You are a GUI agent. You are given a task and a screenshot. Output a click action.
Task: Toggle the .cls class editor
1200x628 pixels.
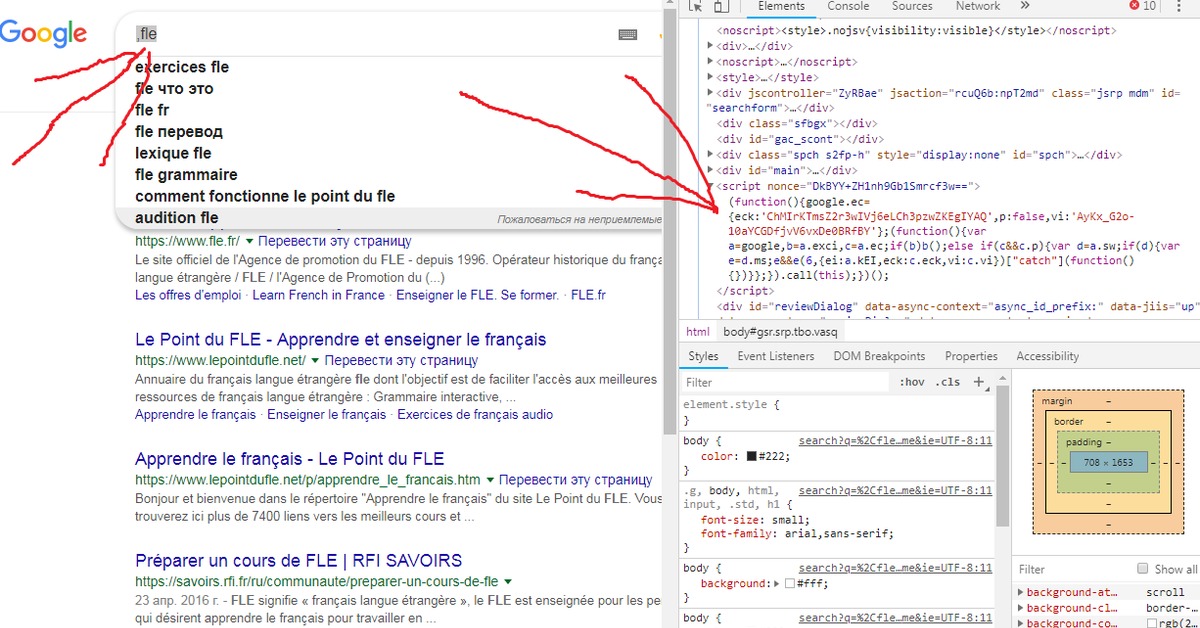[947, 382]
